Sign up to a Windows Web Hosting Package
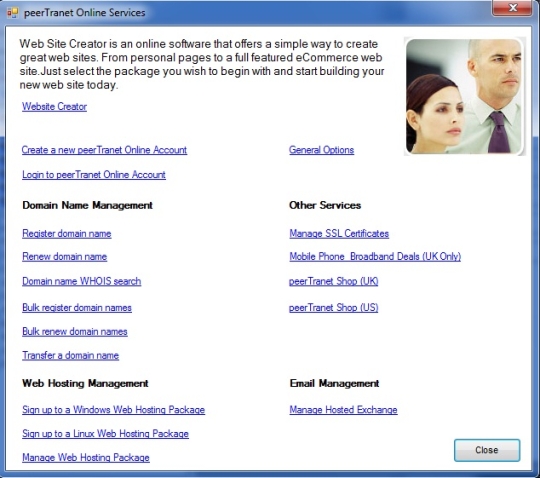 pyautogui.click(x=114, y=410)
